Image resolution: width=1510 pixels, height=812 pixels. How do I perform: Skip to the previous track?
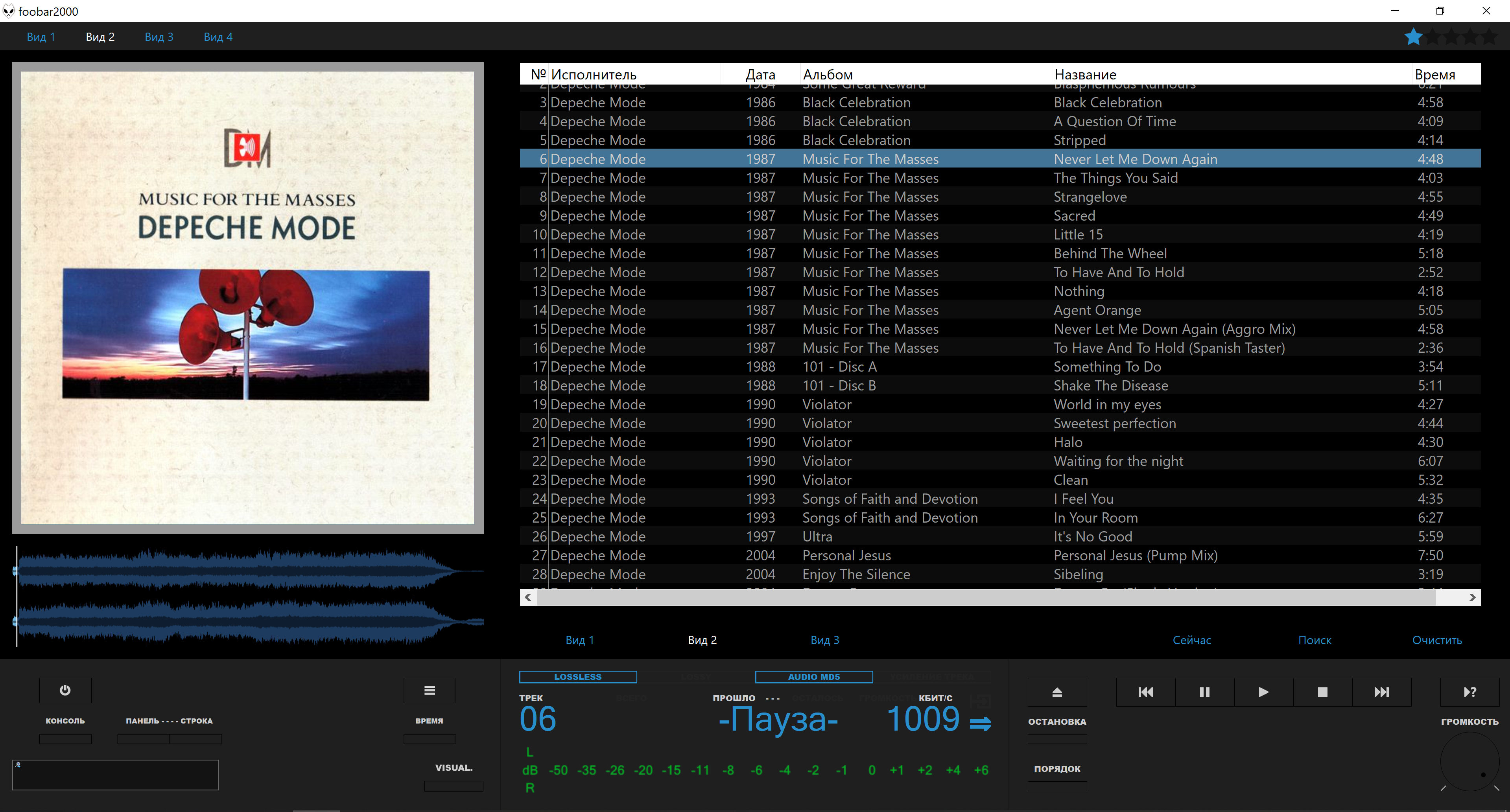tap(1145, 692)
